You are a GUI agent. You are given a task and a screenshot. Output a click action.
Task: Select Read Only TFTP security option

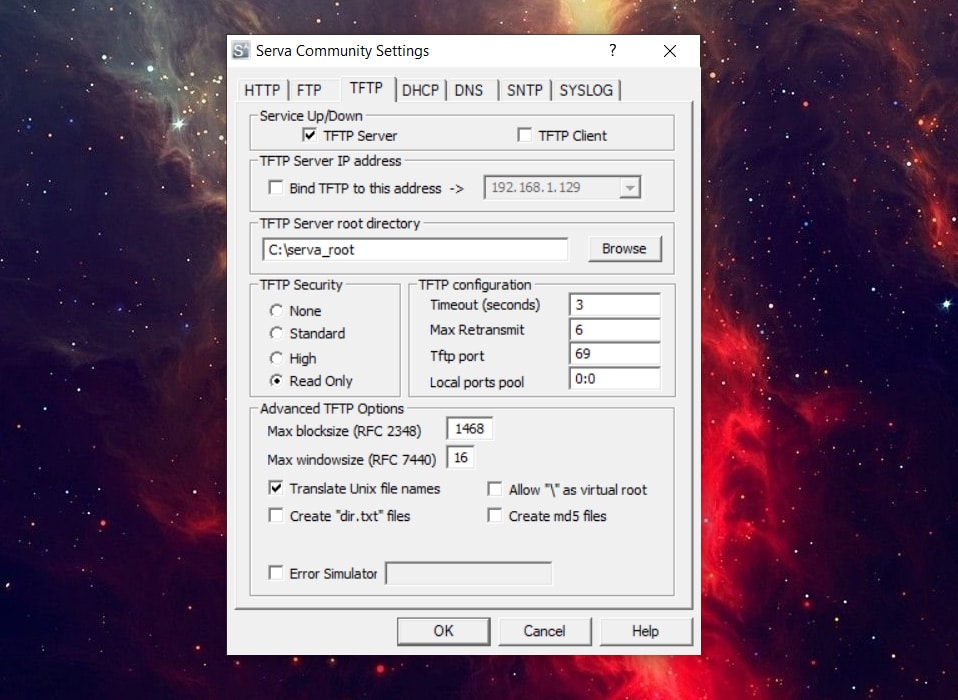[x=276, y=381]
